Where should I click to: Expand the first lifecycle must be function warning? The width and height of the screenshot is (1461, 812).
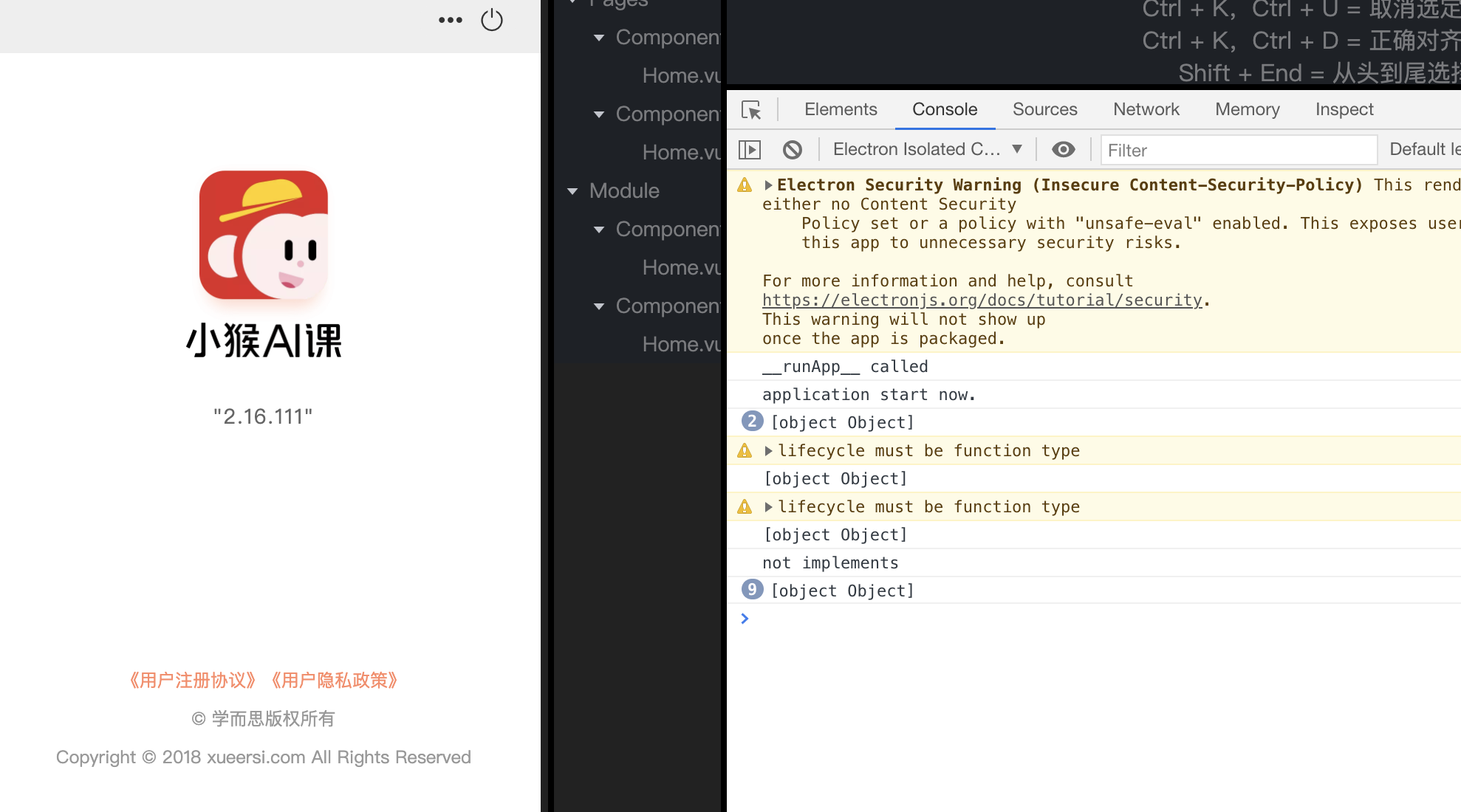[x=768, y=451]
